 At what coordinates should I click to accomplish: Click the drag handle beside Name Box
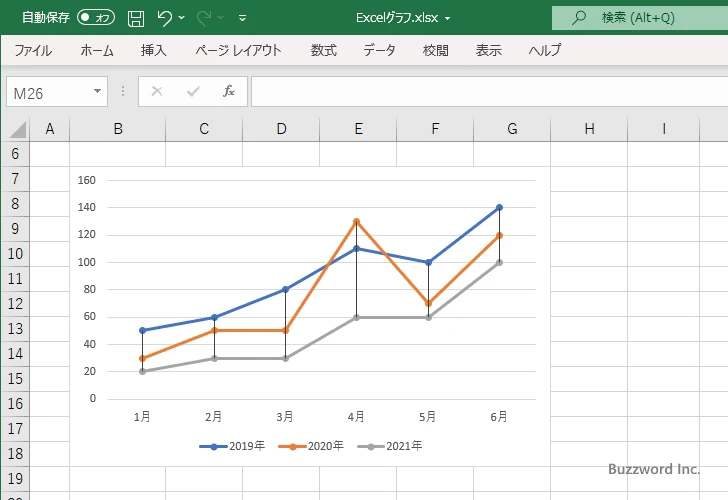point(123,91)
